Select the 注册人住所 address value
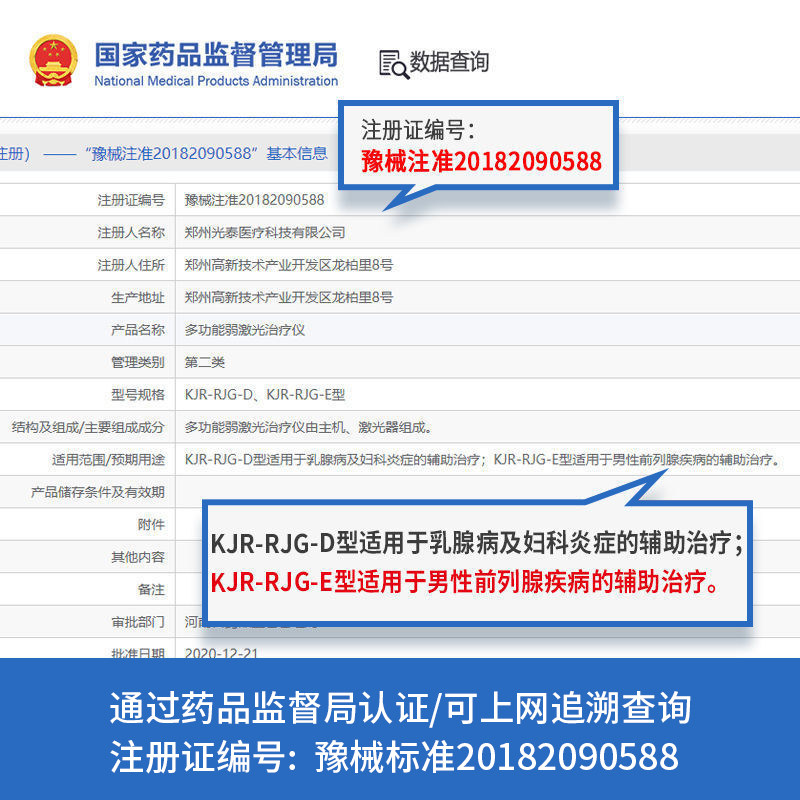The image size is (800, 800). tap(289, 265)
